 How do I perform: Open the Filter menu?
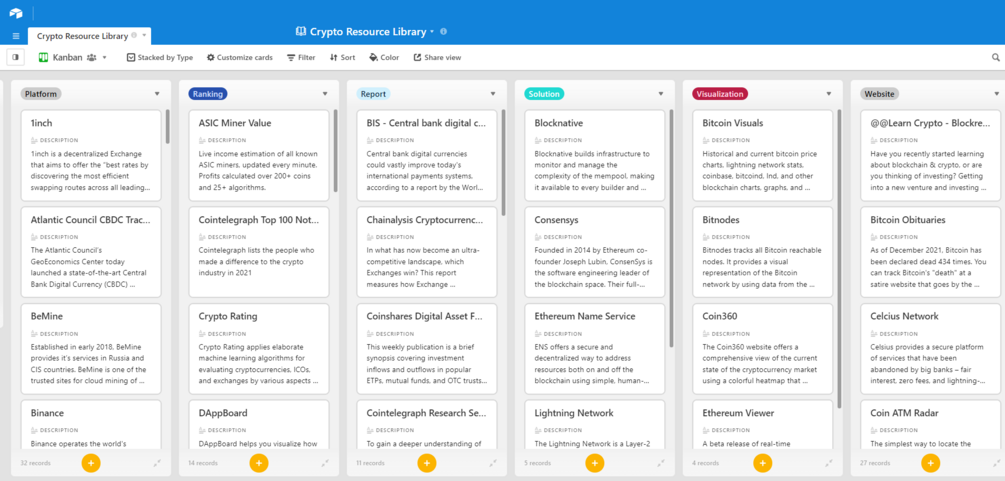pos(301,57)
